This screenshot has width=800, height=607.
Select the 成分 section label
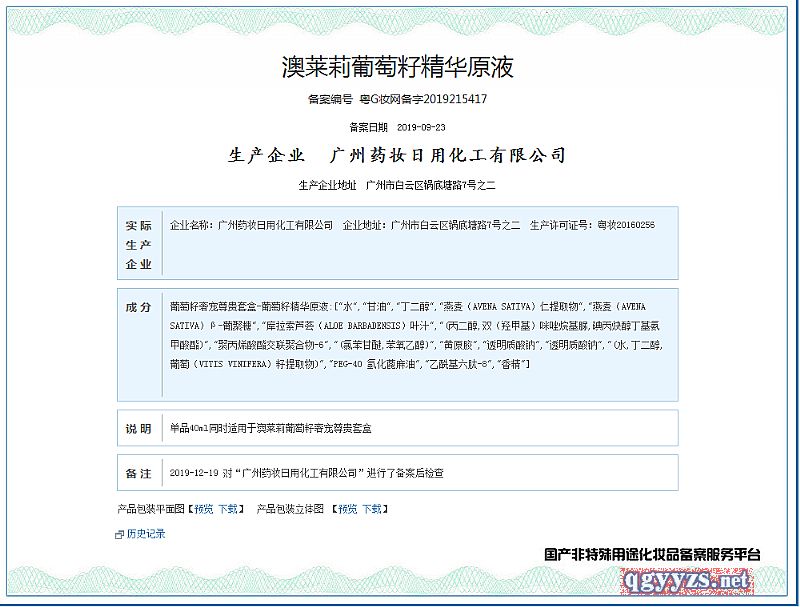[x=138, y=307]
